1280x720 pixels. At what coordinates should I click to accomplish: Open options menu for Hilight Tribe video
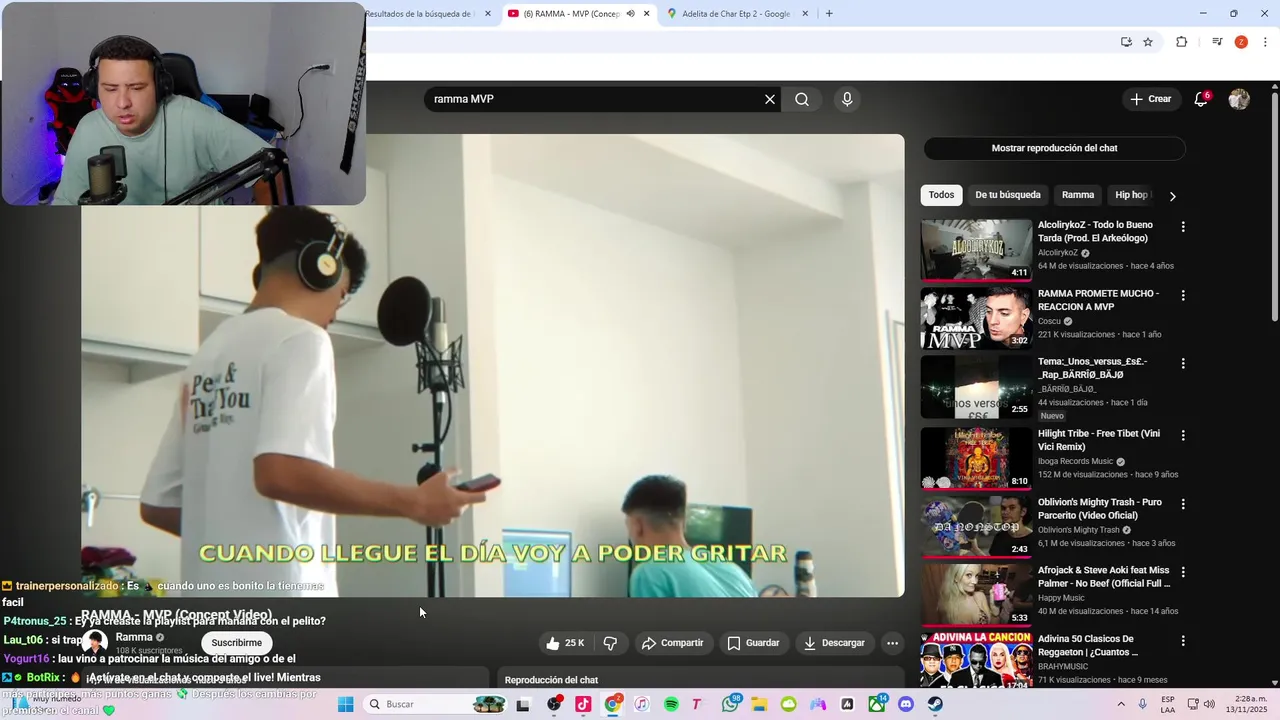[1183, 436]
